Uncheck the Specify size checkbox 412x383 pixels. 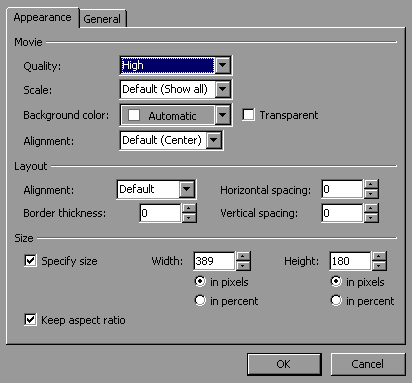pyautogui.click(x=30, y=261)
